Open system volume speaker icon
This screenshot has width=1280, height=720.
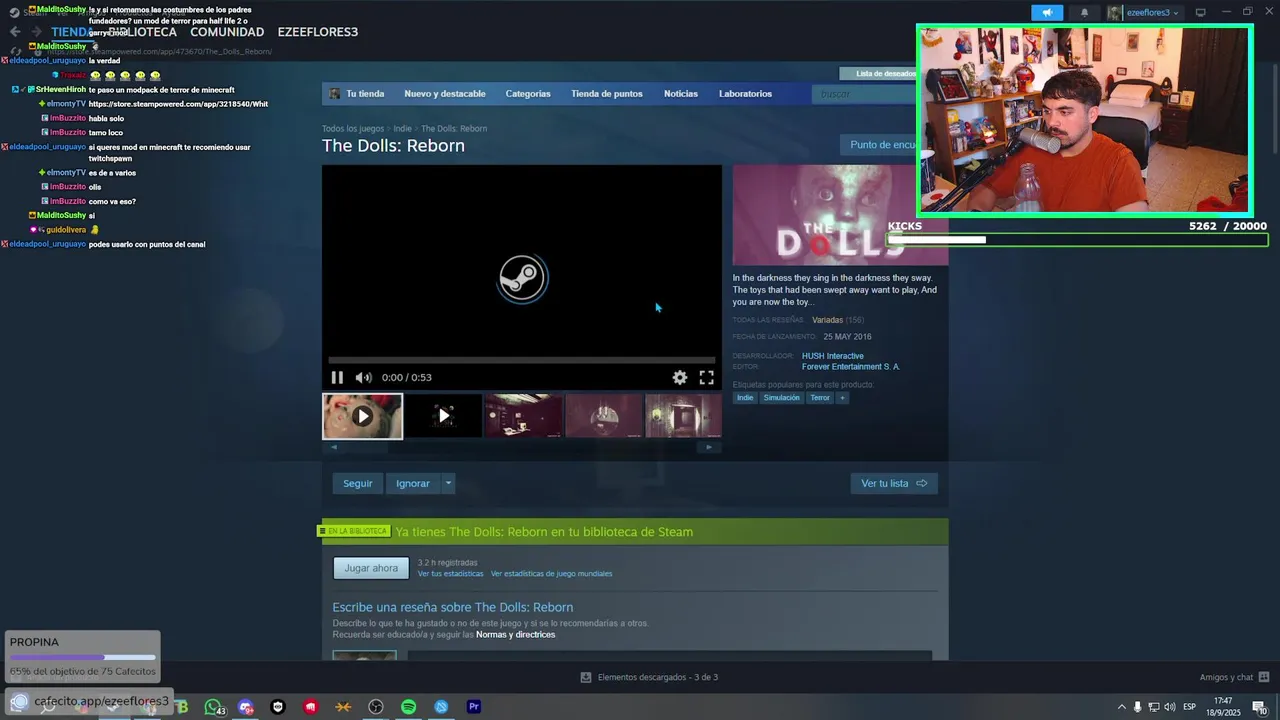tap(1170, 707)
